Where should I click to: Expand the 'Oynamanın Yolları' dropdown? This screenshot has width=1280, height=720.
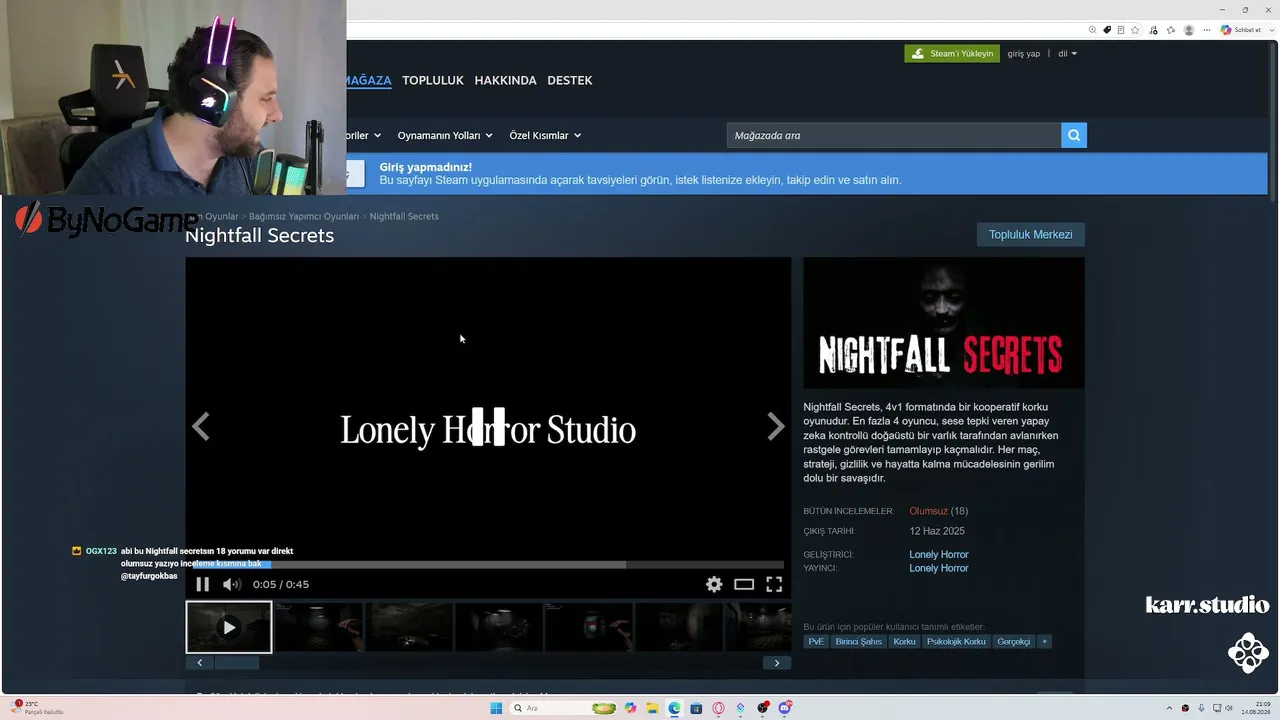point(445,135)
